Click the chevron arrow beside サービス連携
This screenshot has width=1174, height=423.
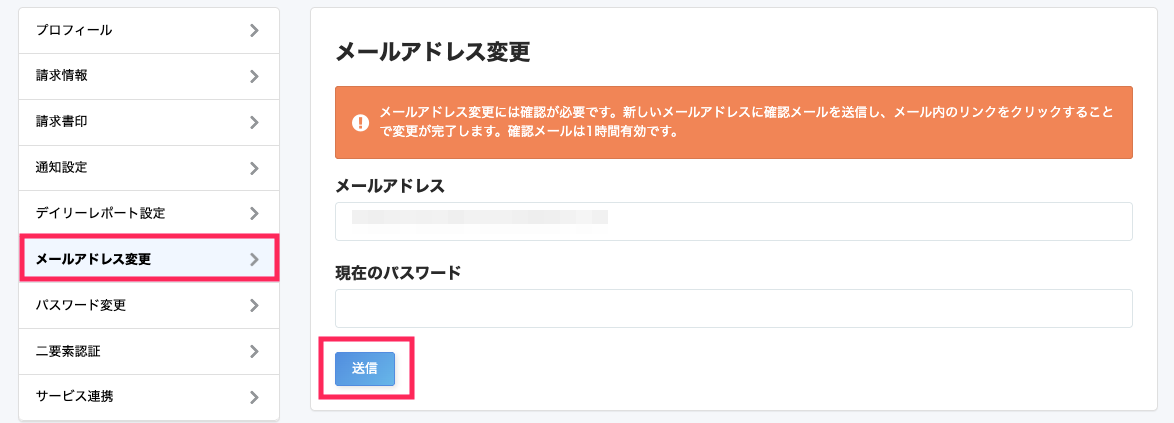(255, 397)
